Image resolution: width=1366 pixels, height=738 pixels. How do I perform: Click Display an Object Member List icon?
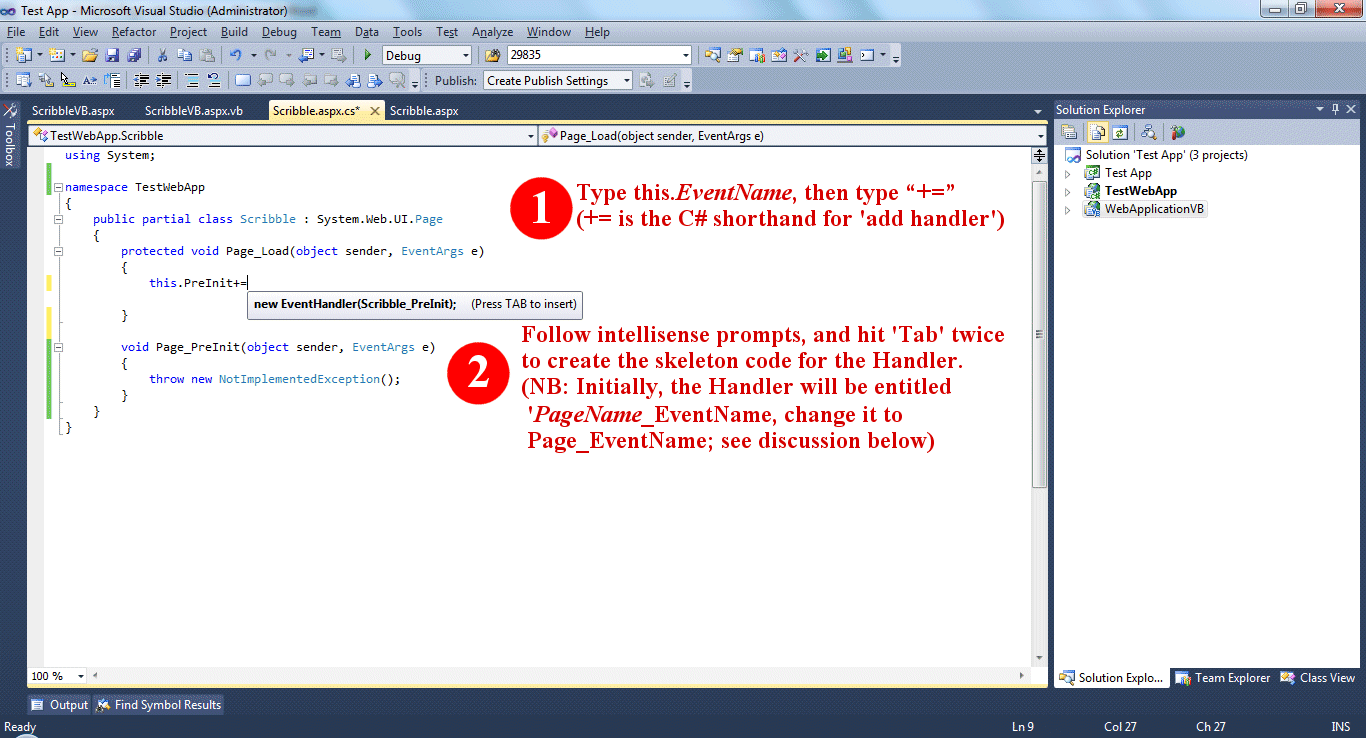[x=24, y=81]
